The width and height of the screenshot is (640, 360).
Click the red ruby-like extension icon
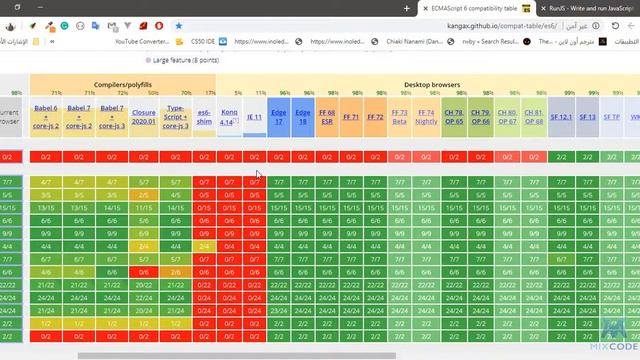[x=143, y=26]
